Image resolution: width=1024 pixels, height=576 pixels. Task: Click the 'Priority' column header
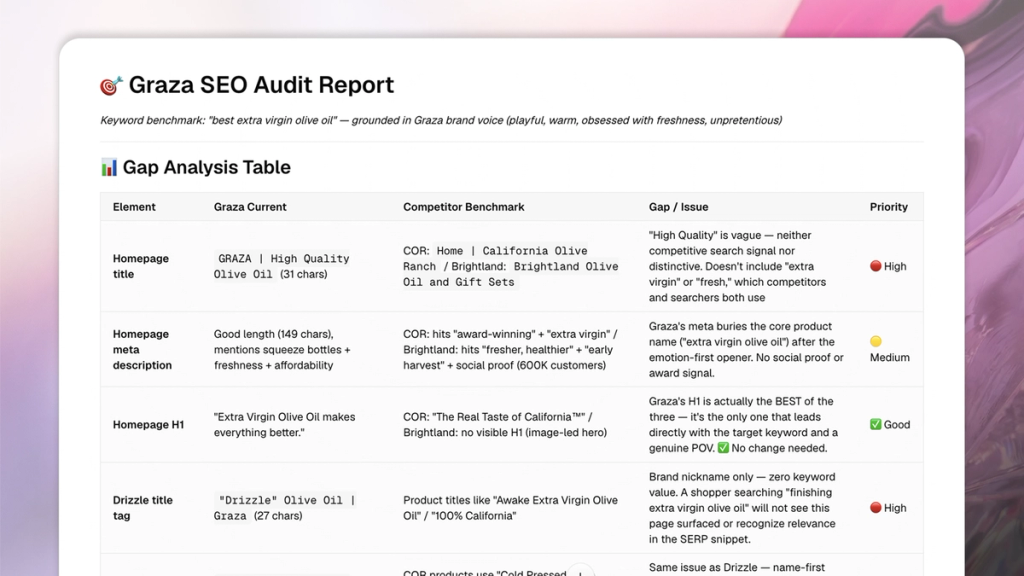pos(889,207)
